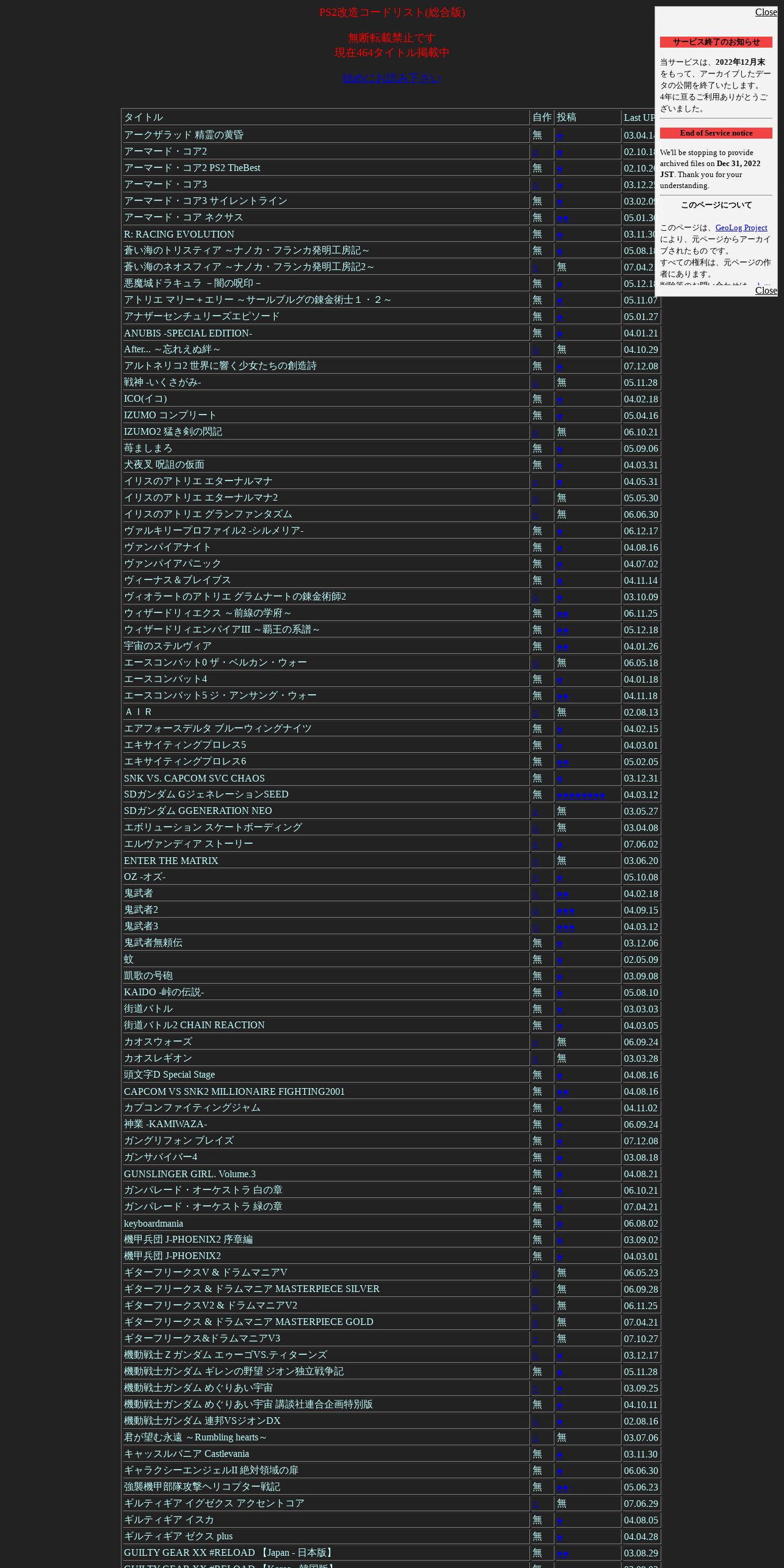Open 投稿 link for アークザラッド 精霊の黄昏
Viewport: 784px width, 1568px height.
pyautogui.click(x=560, y=136)
